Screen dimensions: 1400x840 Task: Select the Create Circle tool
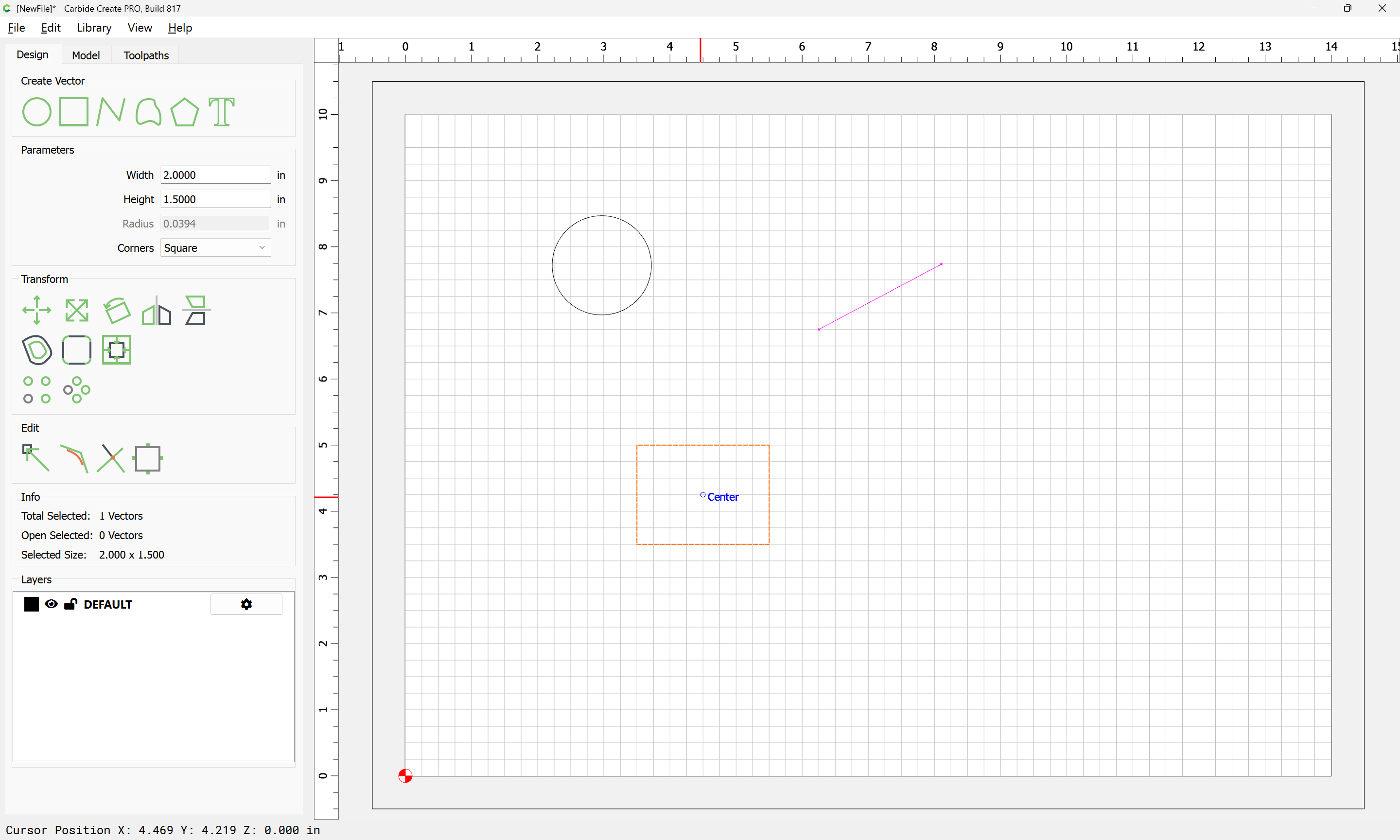pyautogui.click(x=36, y=111)
